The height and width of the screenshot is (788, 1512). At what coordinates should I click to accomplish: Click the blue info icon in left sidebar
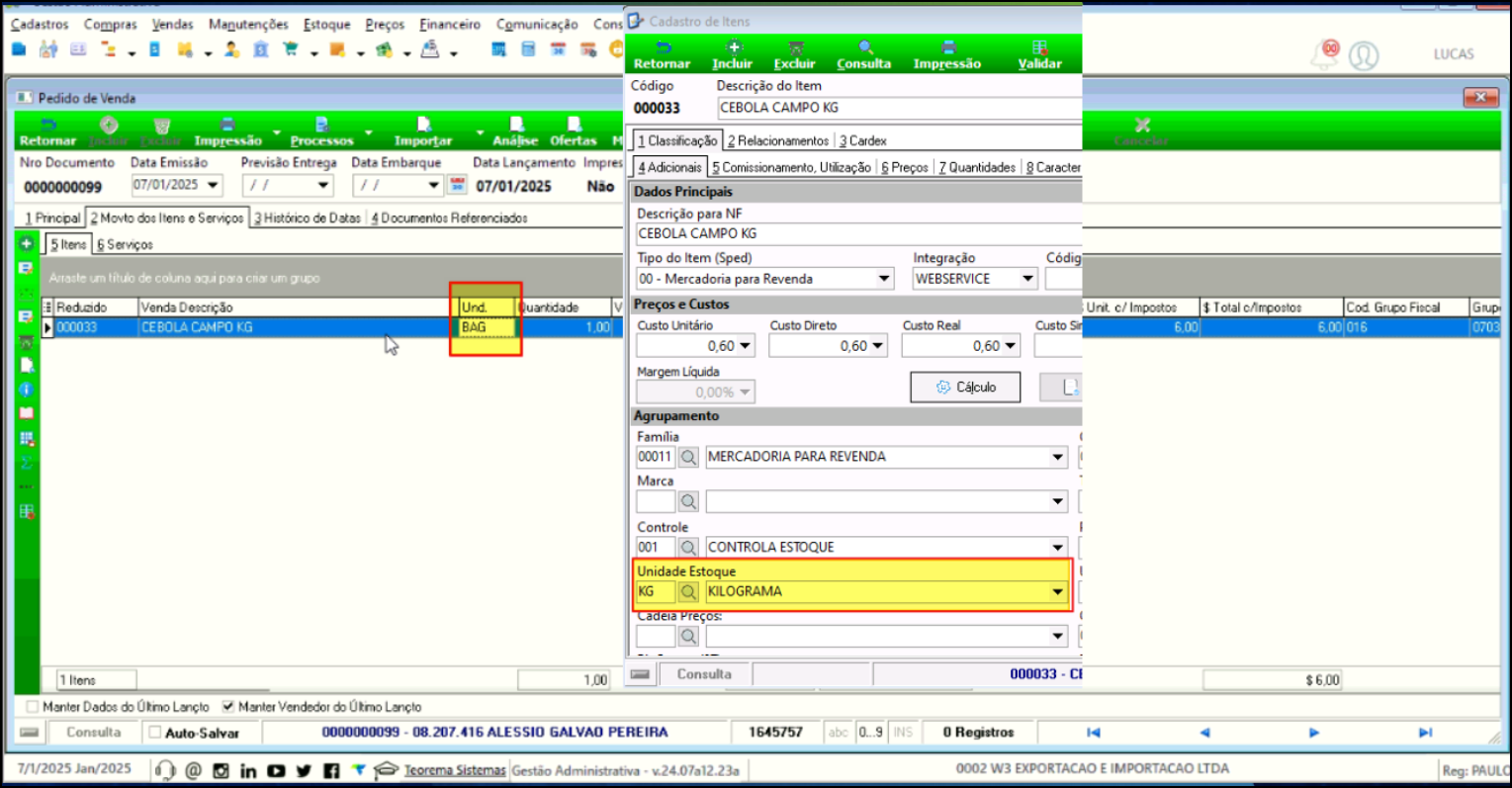coord(27,389)
